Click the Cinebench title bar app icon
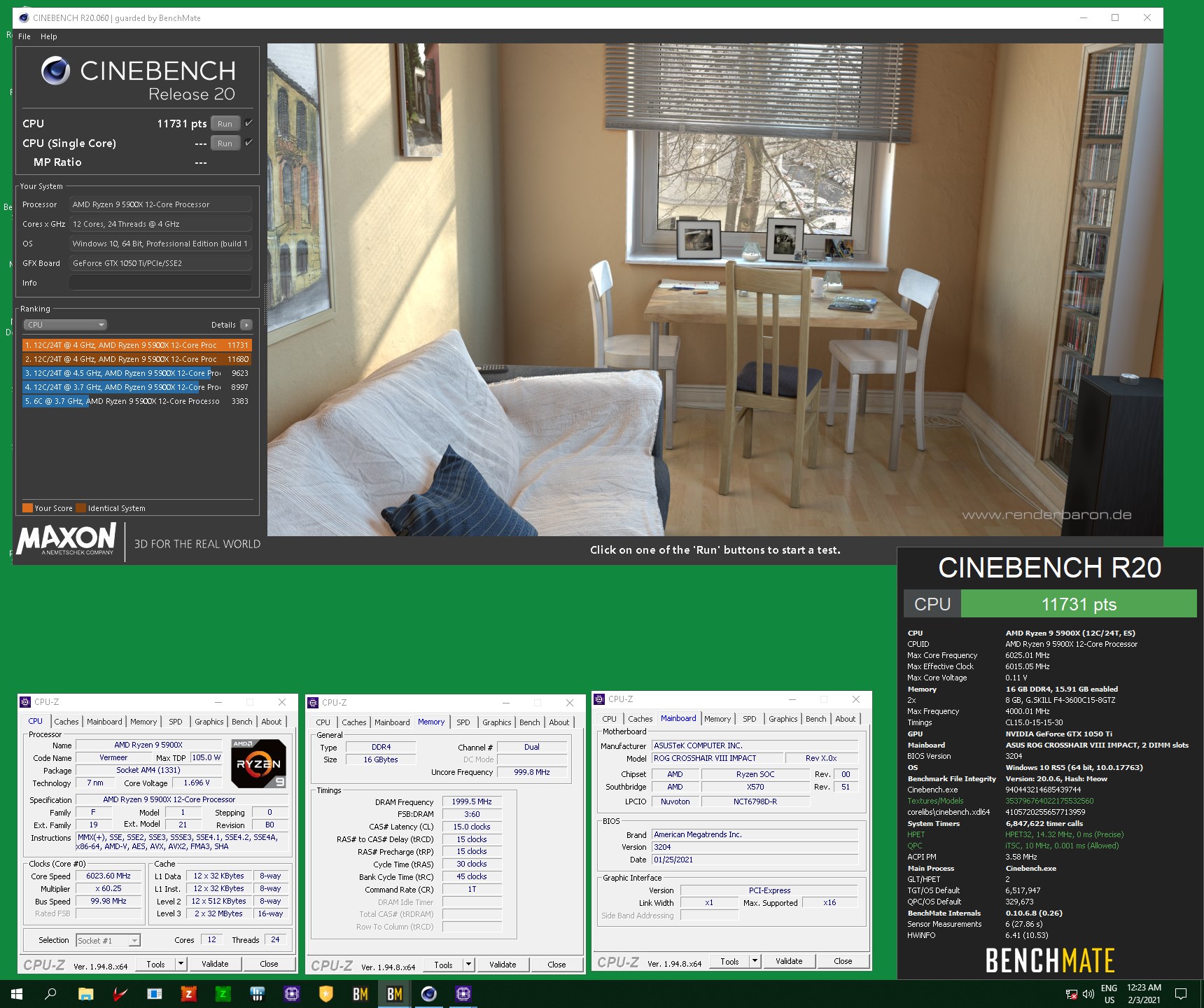Image resolution: width=1204 pixels, height=1008 pixels. click(x=24, y=17)
